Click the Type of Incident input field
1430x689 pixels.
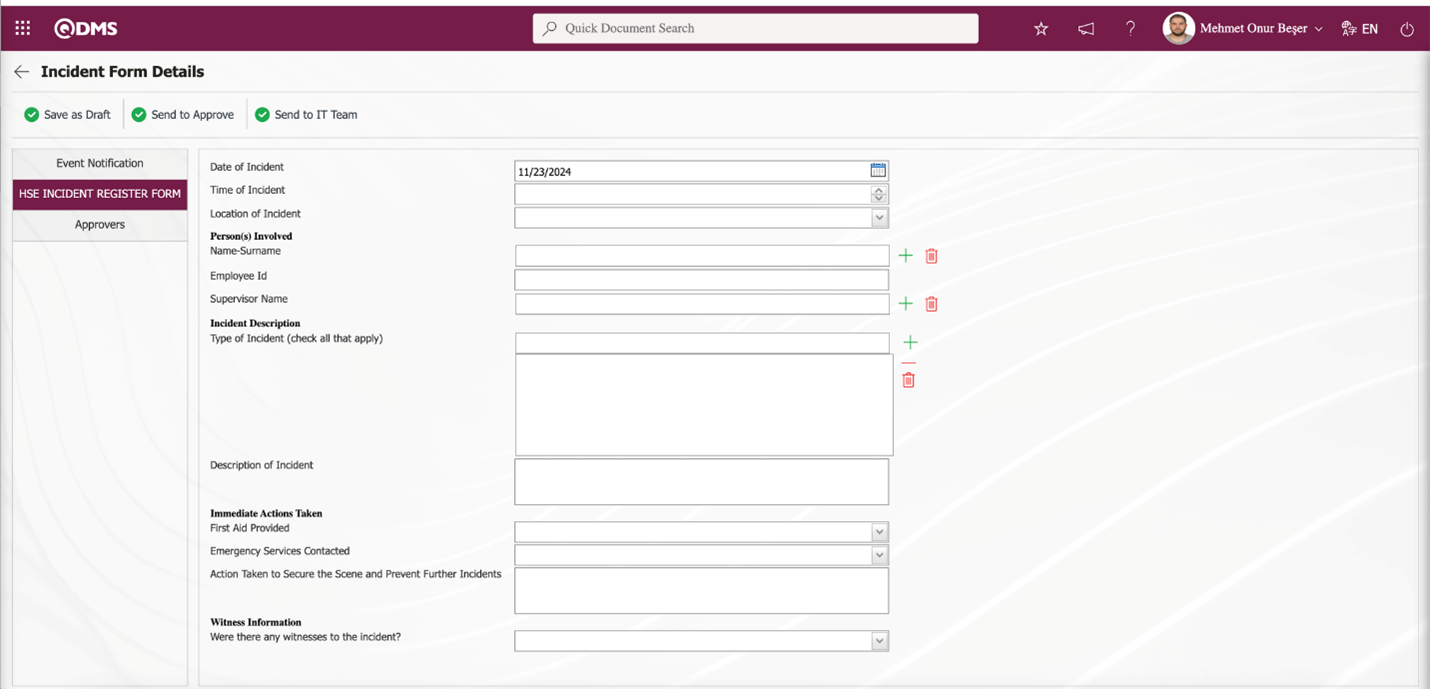[702, 343]
